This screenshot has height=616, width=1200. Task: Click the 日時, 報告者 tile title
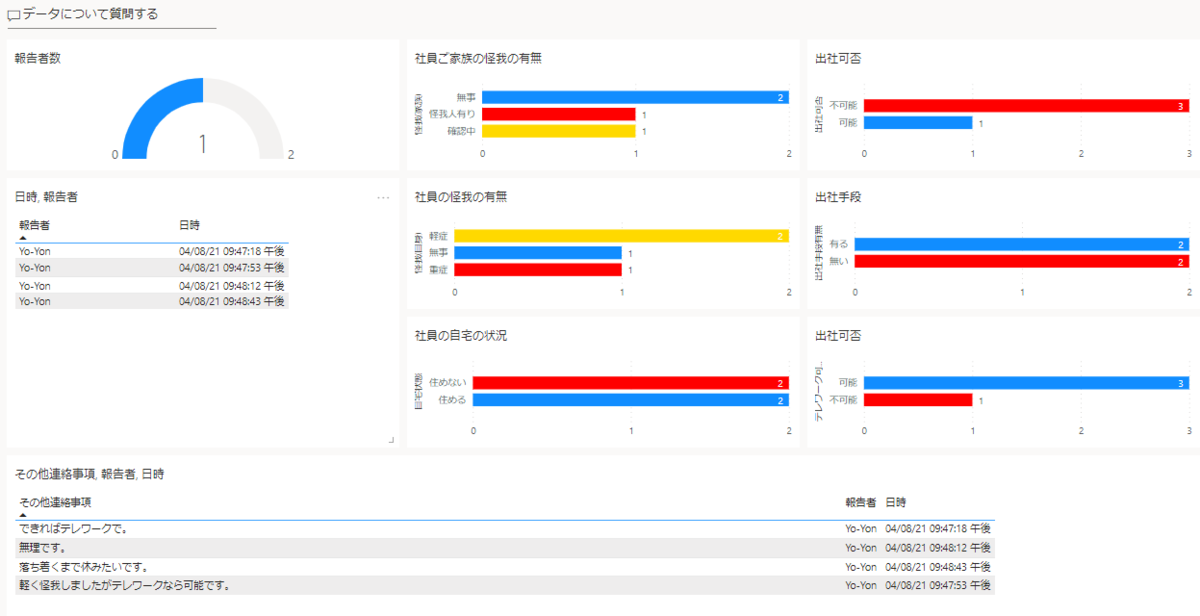point(47,197)
